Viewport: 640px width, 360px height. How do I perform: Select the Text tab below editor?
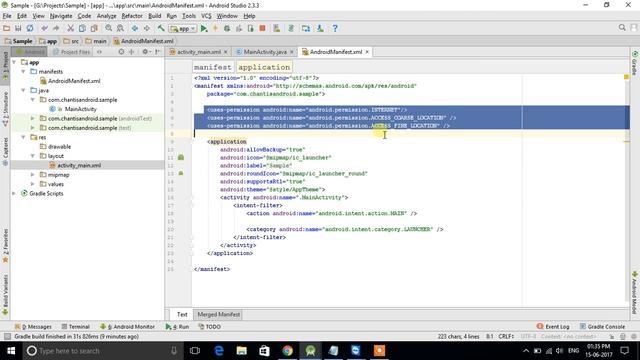(182, 314)
